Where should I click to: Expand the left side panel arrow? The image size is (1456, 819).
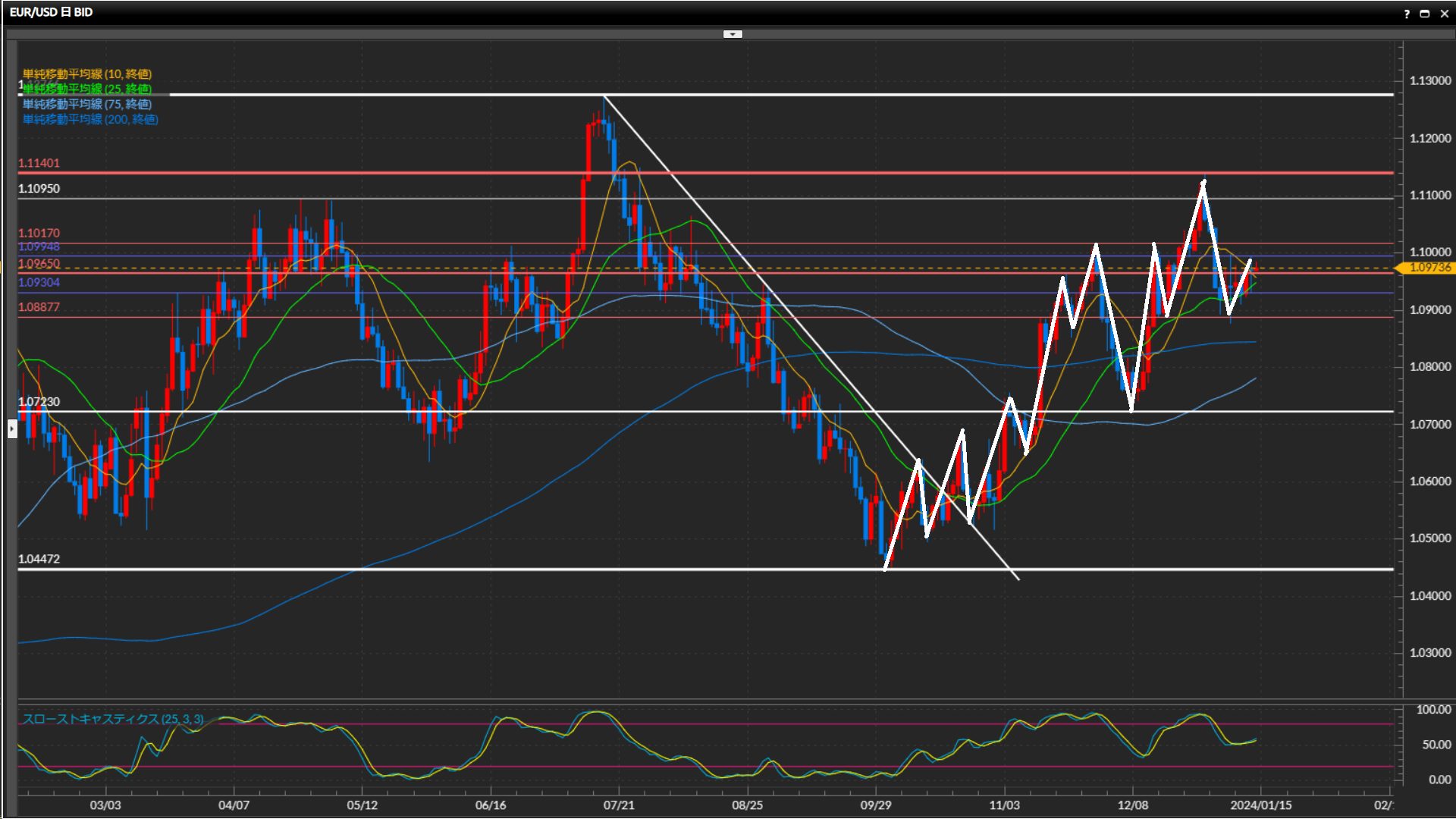coord(12,429)
